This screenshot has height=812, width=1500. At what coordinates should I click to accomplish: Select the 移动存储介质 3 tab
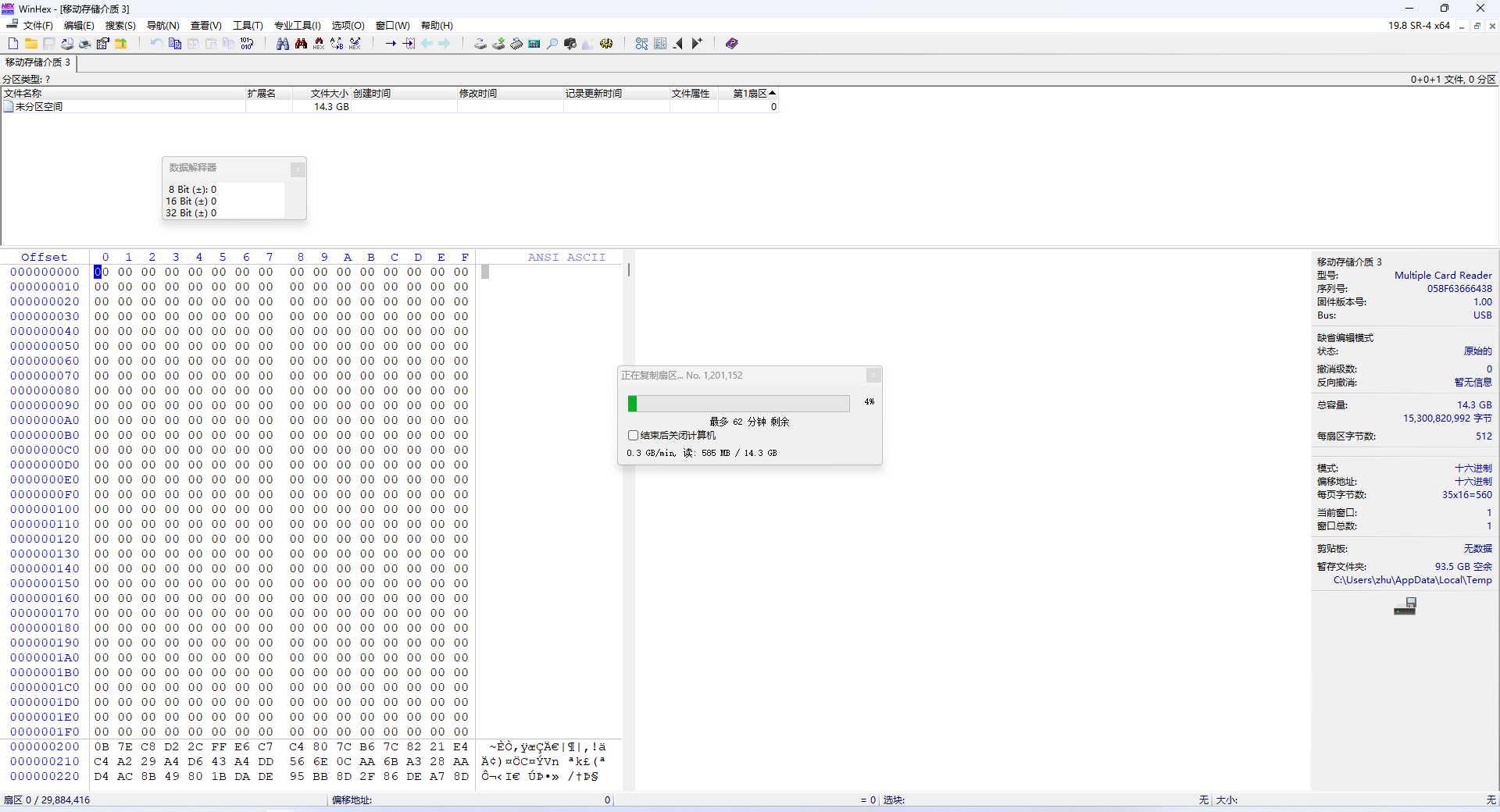tap(37, 62)
